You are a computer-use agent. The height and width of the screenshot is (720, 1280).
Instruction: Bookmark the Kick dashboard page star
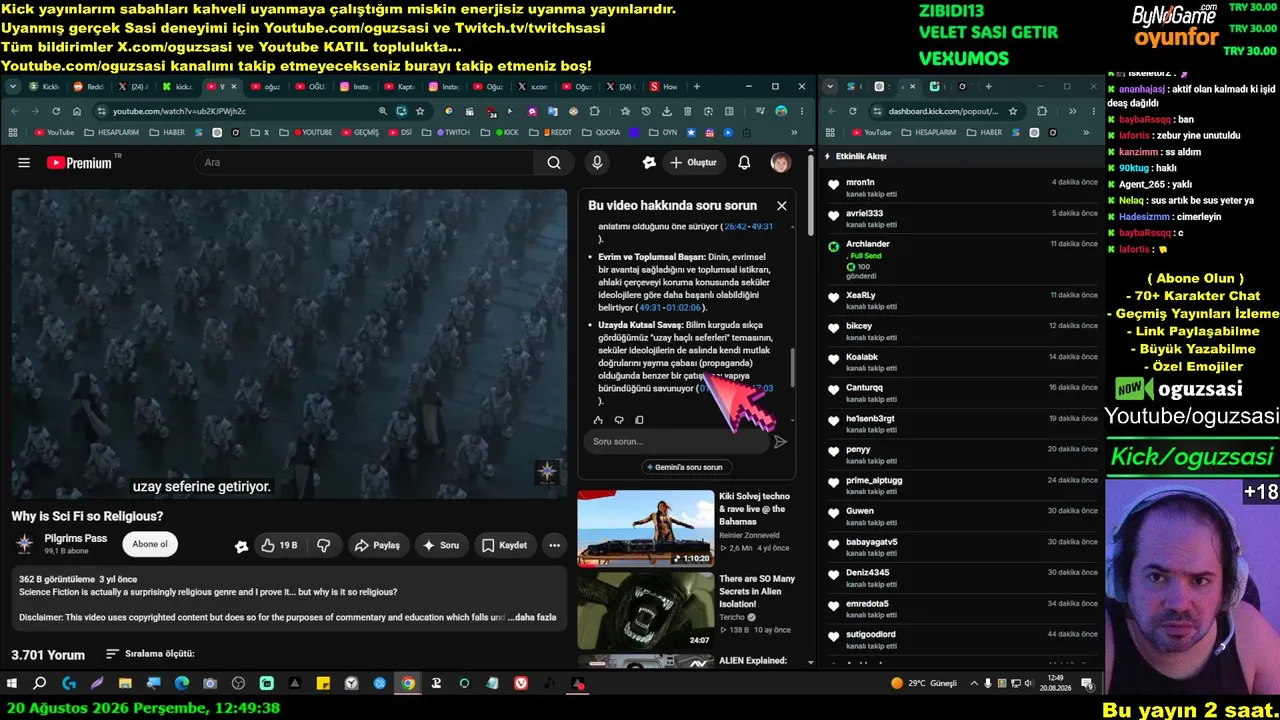tap(1013, 111)
